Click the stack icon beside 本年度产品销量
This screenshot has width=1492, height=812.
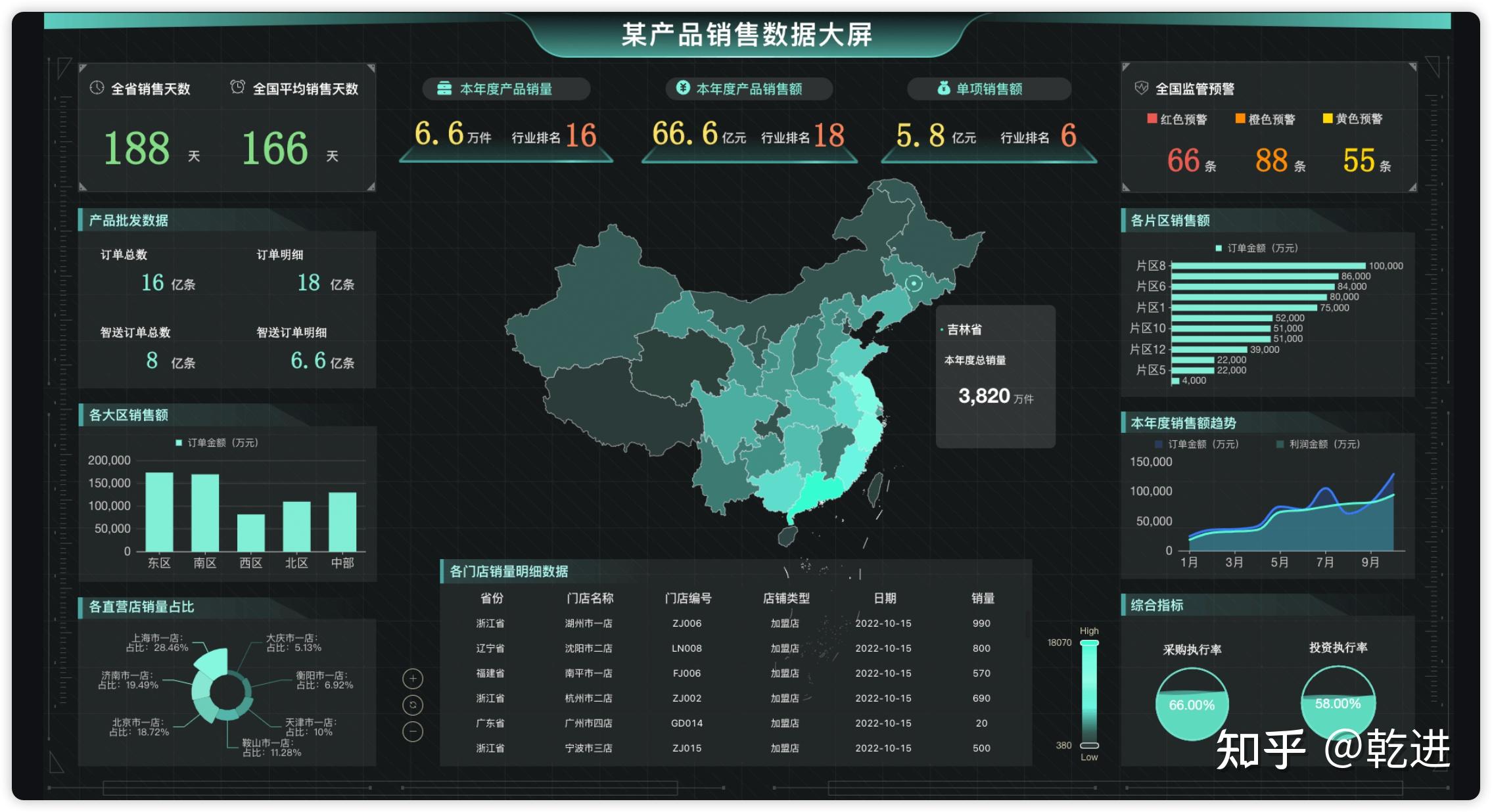point(444,88)
